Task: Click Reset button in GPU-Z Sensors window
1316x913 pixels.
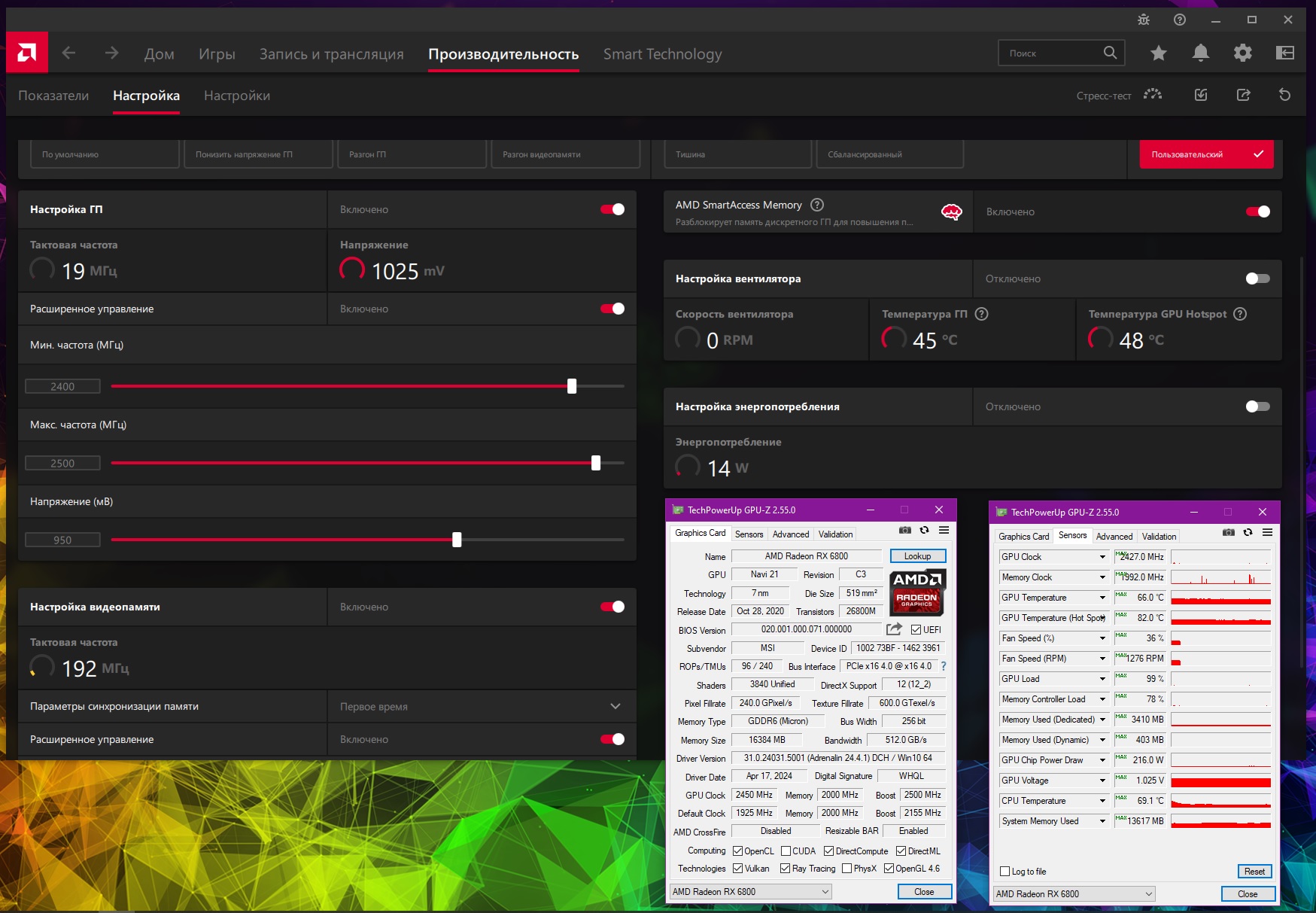Action: pyautogui.click(x=1254, y=872)
